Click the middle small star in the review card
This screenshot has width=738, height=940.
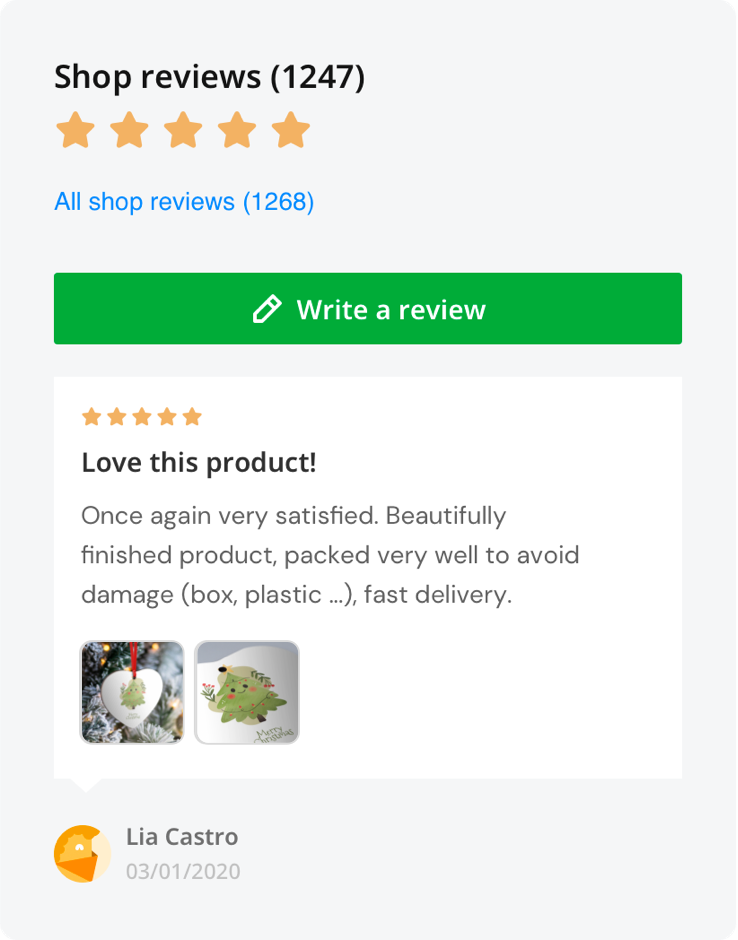(142, 417)
